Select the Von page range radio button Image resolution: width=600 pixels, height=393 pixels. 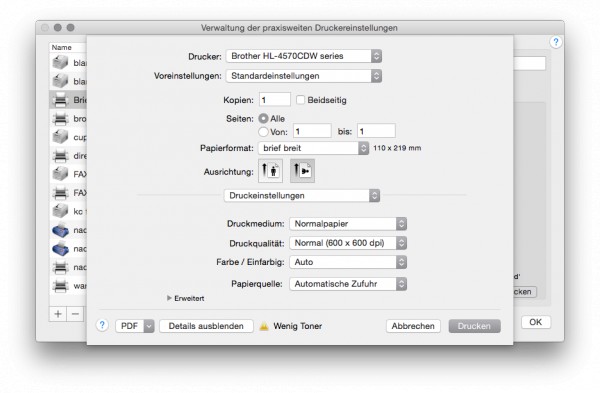263,132
